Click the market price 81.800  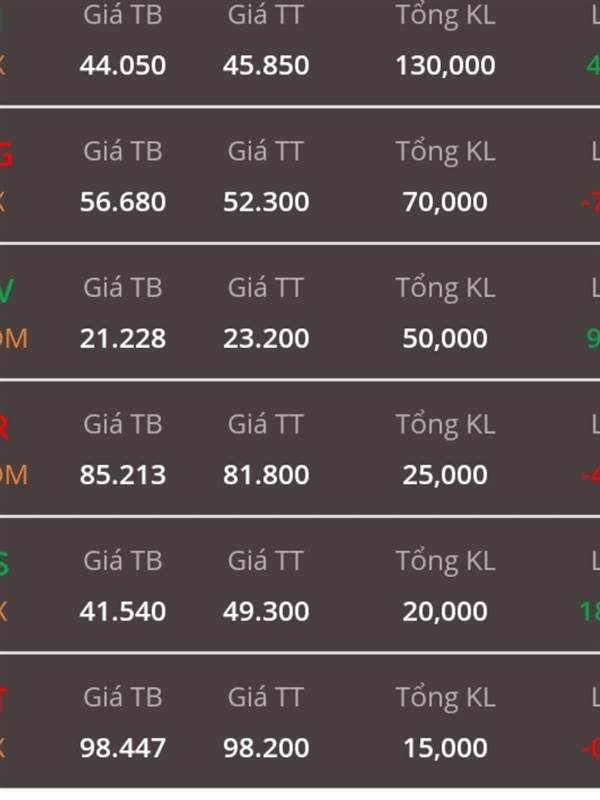tap(266, 475)
